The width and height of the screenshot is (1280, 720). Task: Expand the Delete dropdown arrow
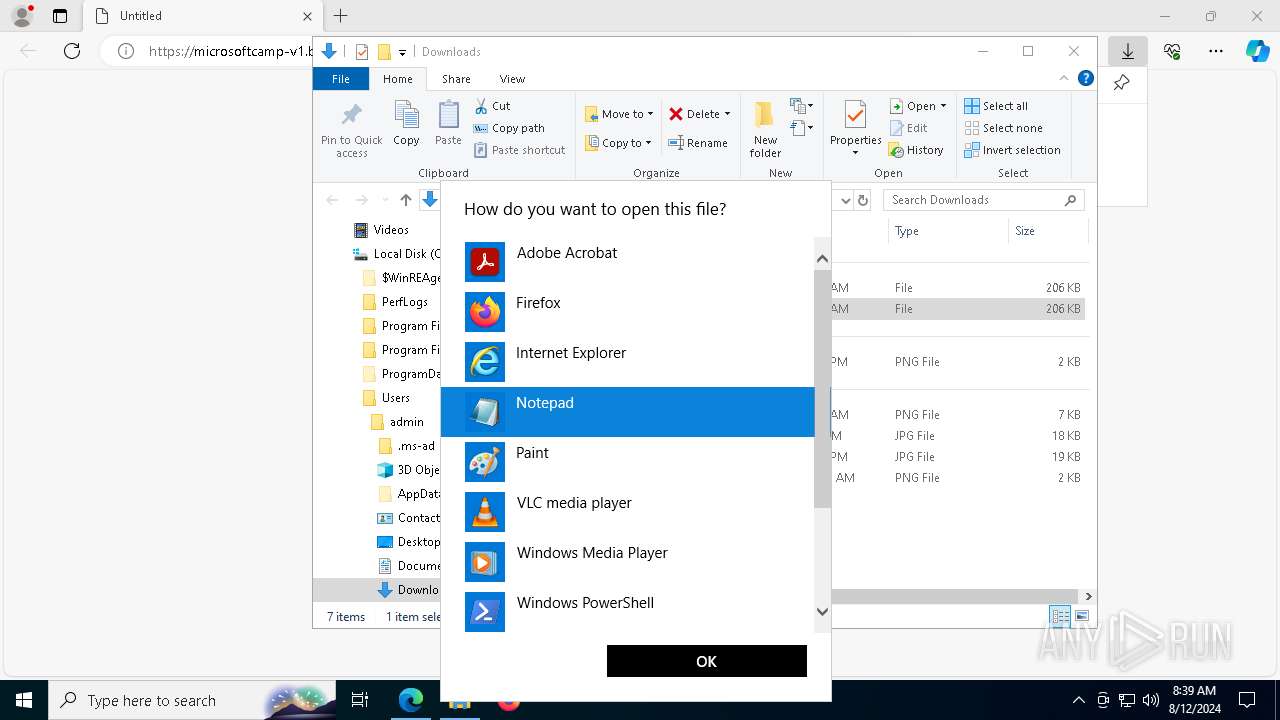point(727,114)
